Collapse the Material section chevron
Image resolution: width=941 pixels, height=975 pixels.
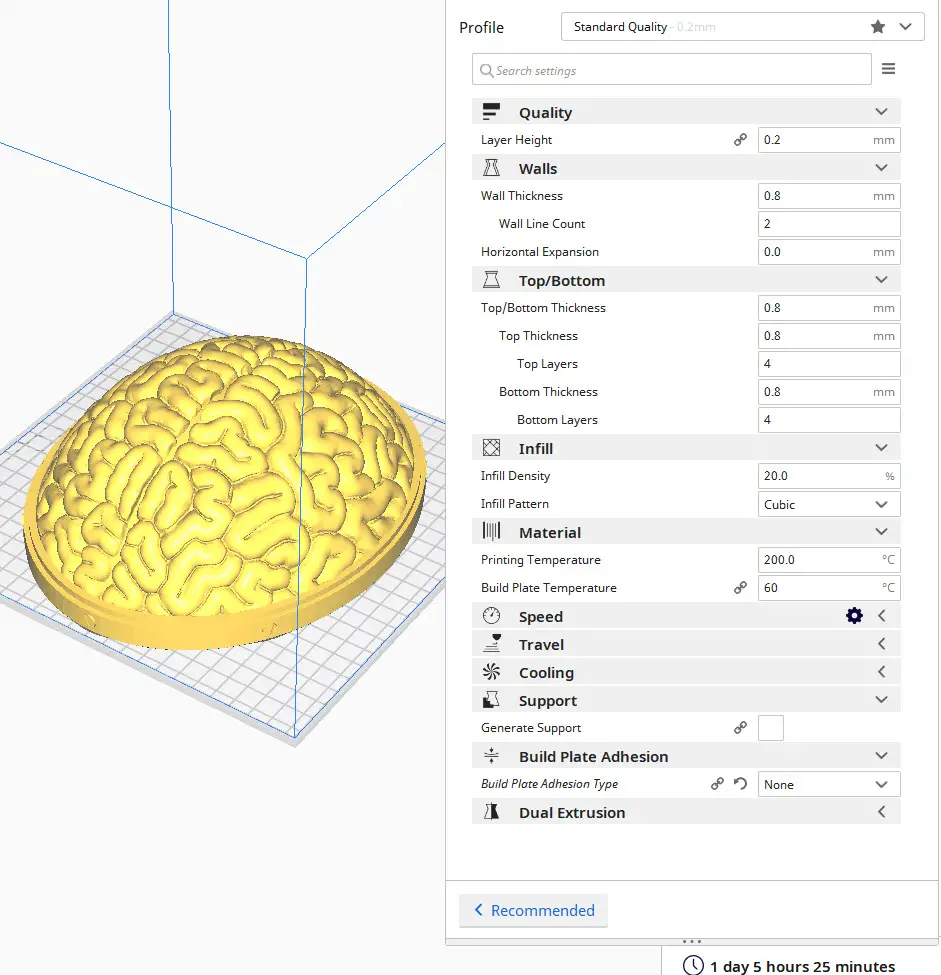[881, 532]
